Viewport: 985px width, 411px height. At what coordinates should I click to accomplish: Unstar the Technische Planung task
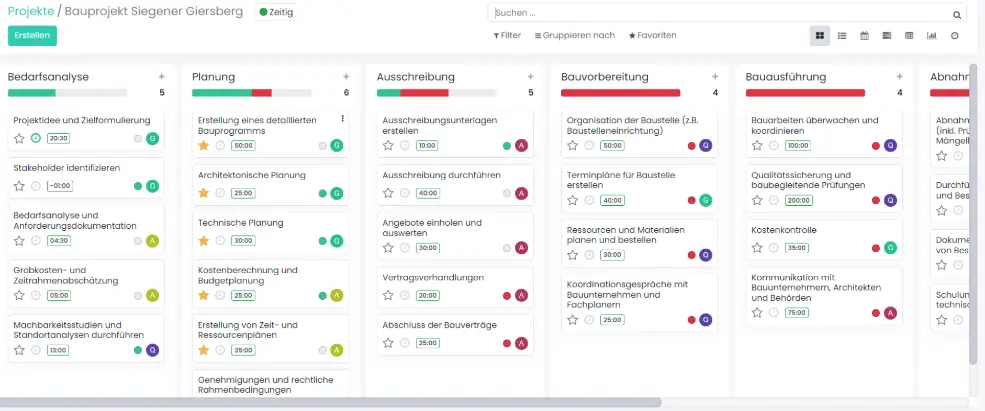tap(204, 241)
